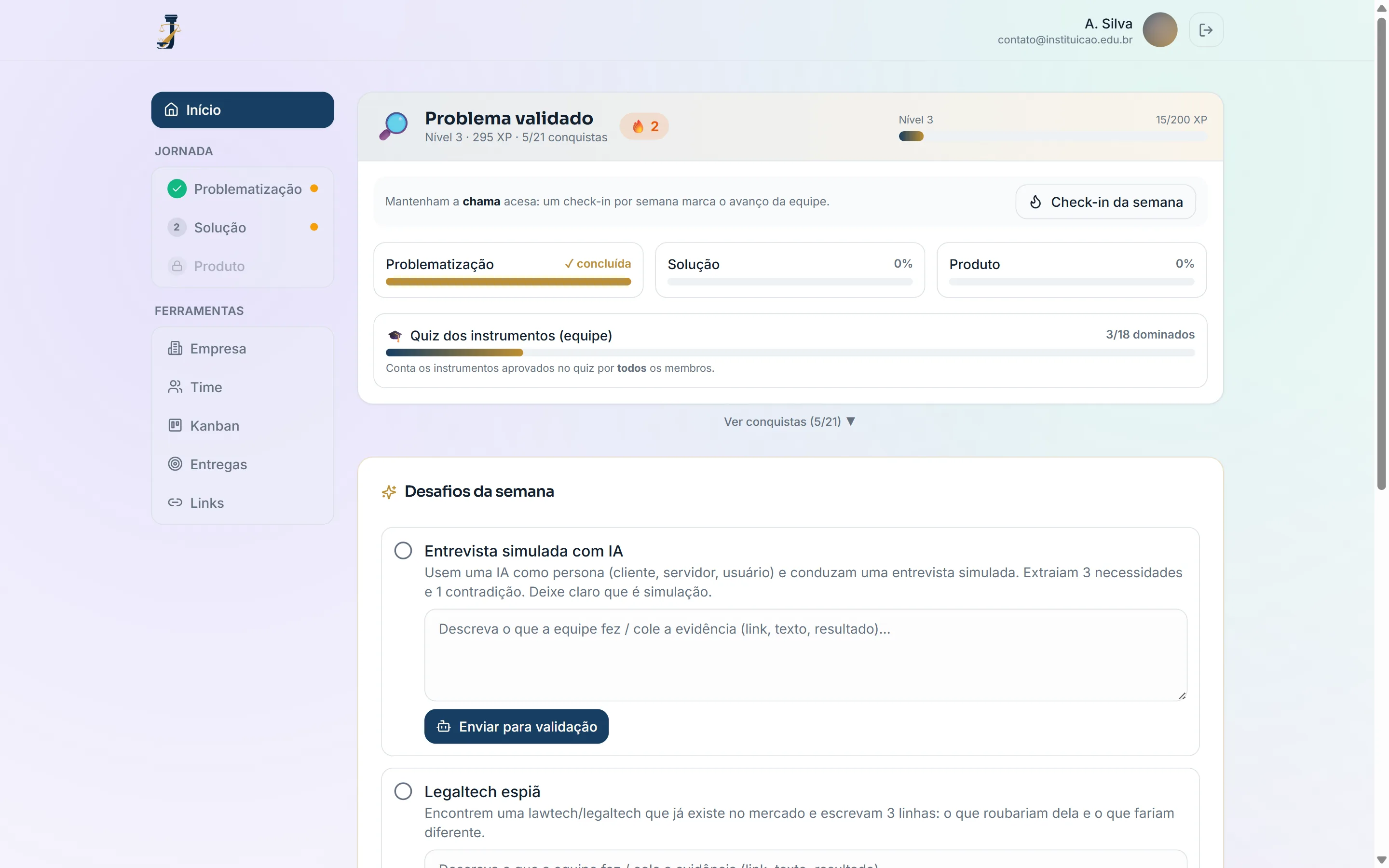Viewport: 1389px width, 868px height.
Task: Open the locked Produto step in Jornada
Action: [x=242, y=266]
